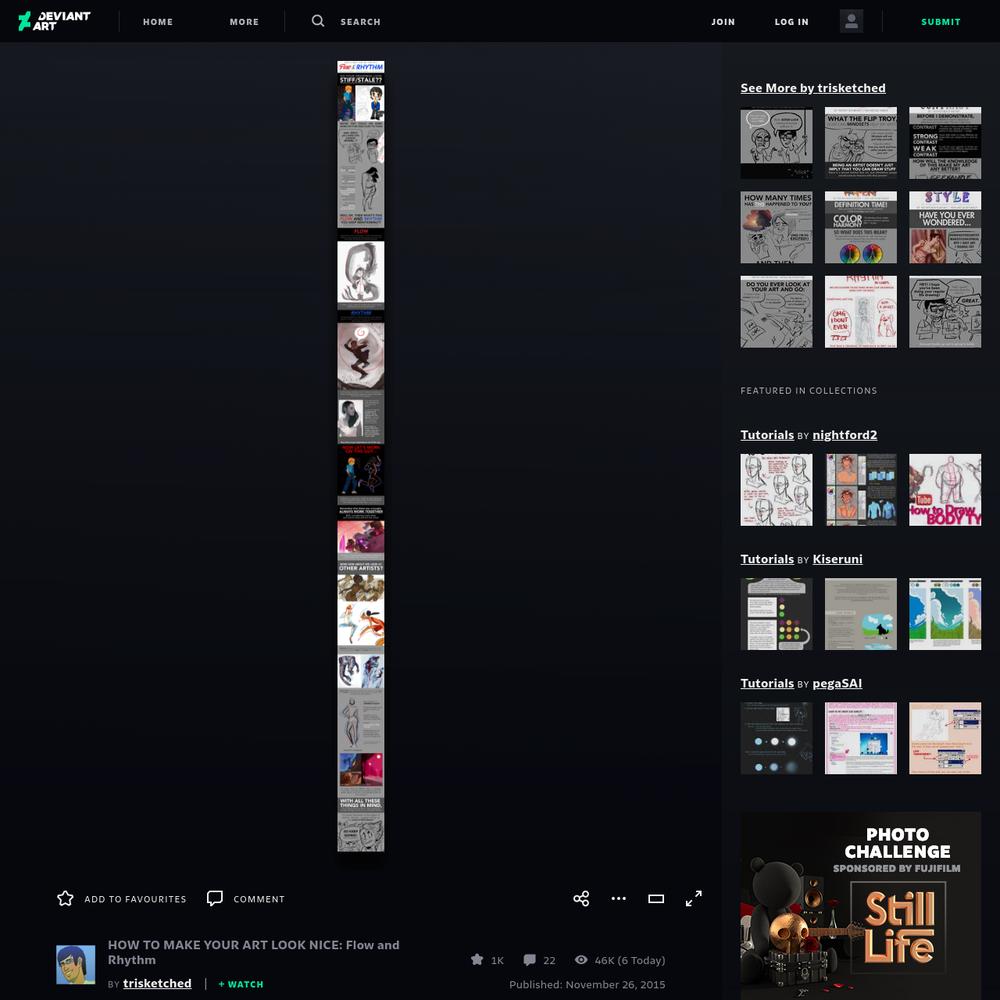The height and width of the screenshot is (1000, 1000).
Task: Click the Comment speech bubble icon
Action: [215, 898]
